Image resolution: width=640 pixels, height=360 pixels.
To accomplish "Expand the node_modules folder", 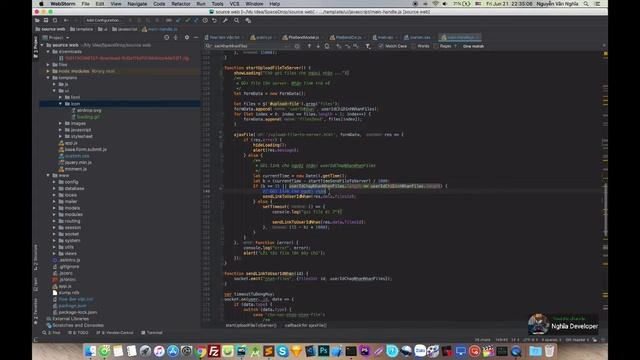I will [x=48, y=71].
